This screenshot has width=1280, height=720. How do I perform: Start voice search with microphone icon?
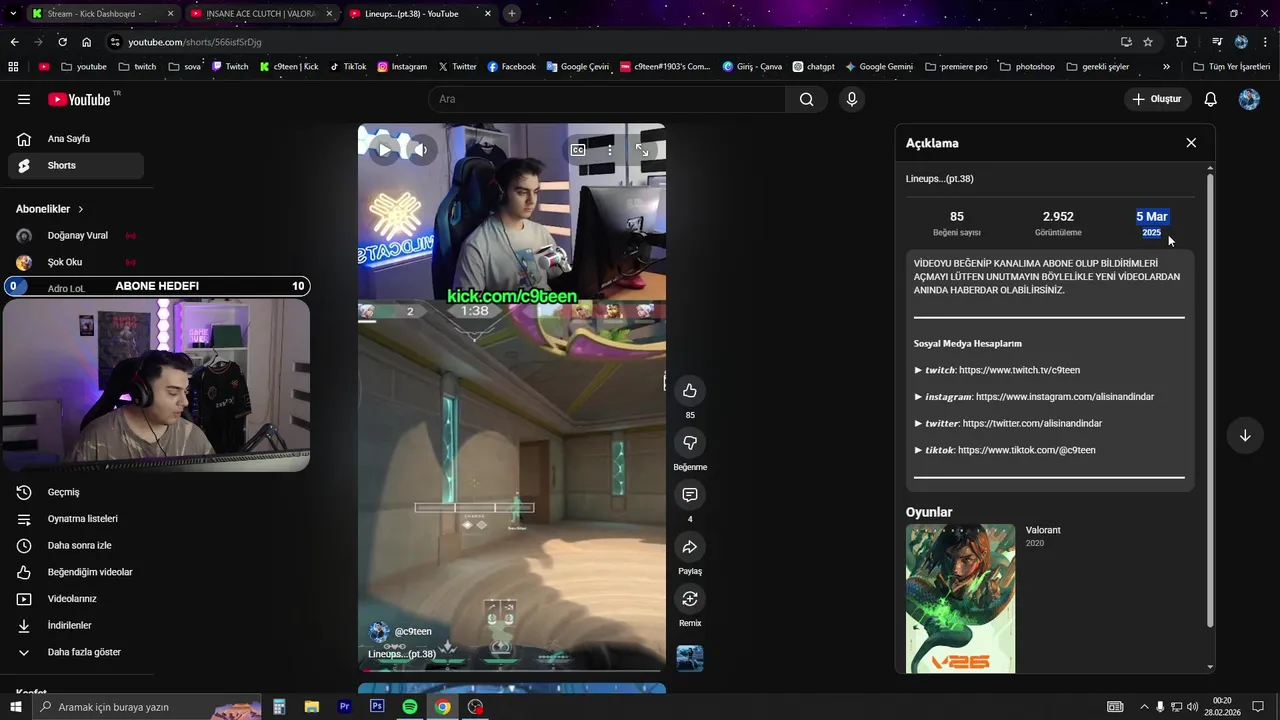852,99
